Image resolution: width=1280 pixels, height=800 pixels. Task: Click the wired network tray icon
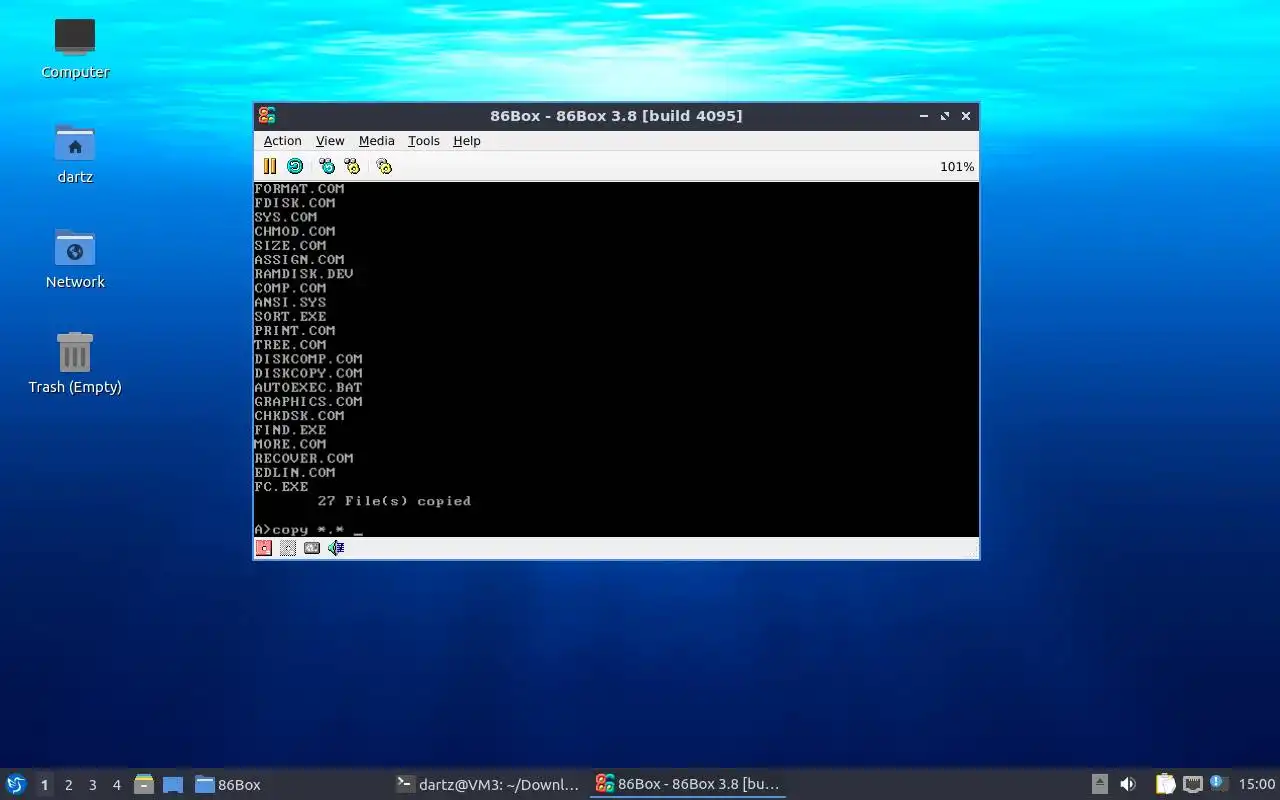pyautogui.click(x=1192, y=785)
